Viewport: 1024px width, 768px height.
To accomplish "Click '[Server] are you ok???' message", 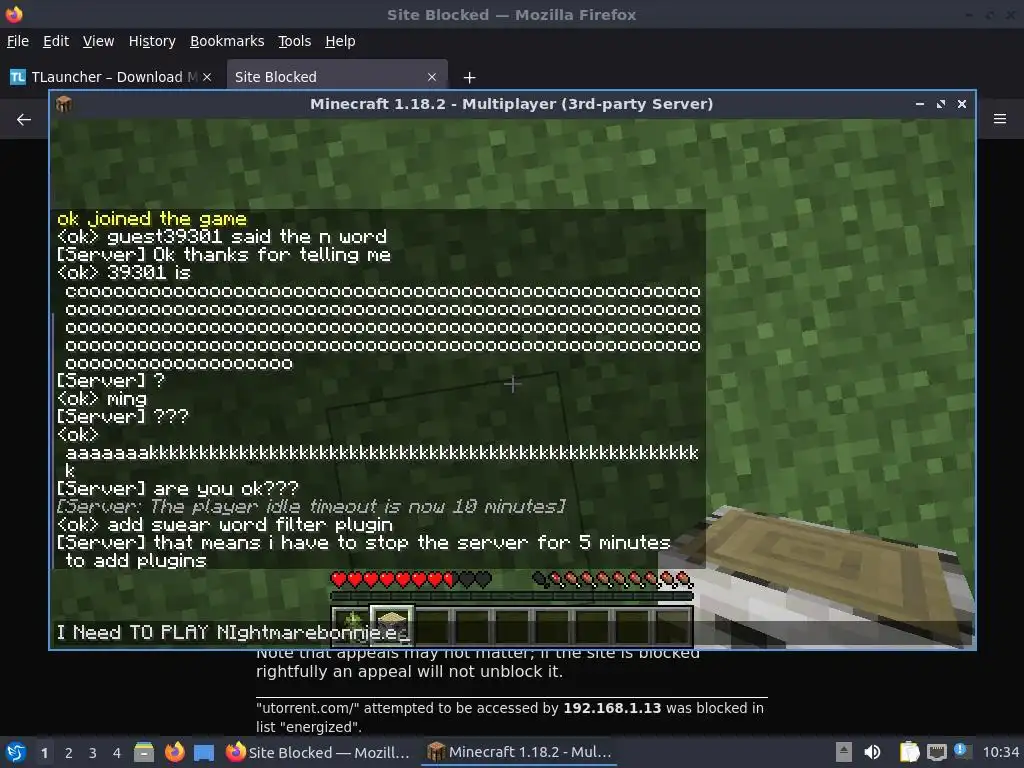I will [x=177, y=488].
